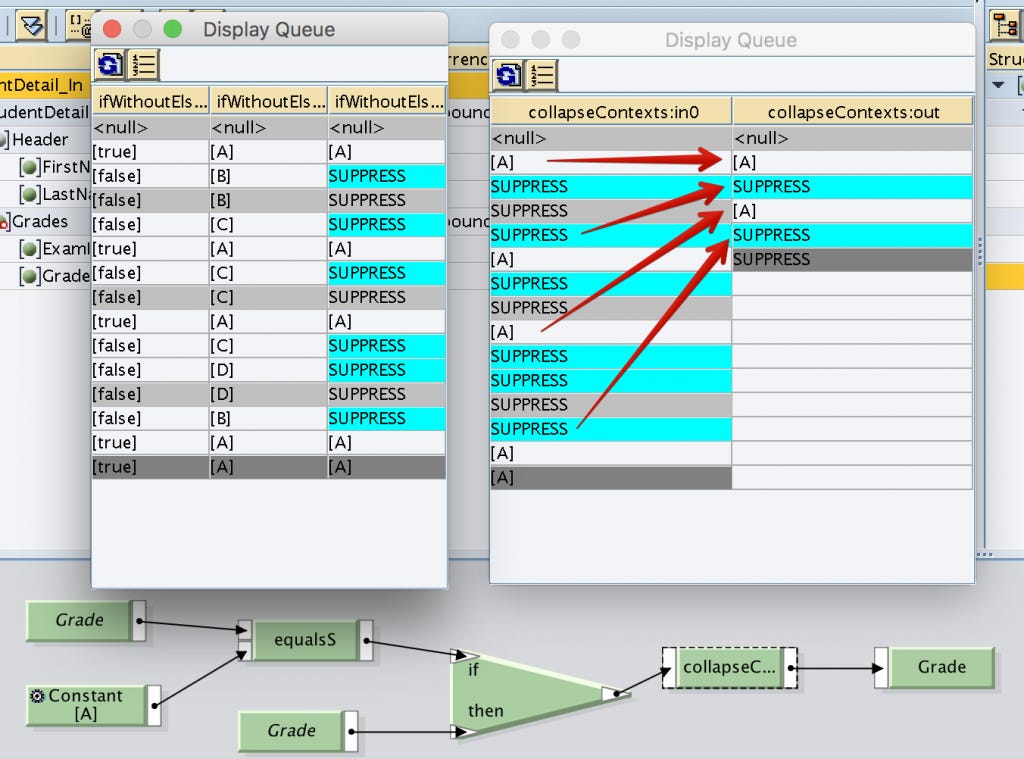The width and height of the screenshot is (1024, 759).
Task: Select the Header tree node
Action: (x=40, y=139)
